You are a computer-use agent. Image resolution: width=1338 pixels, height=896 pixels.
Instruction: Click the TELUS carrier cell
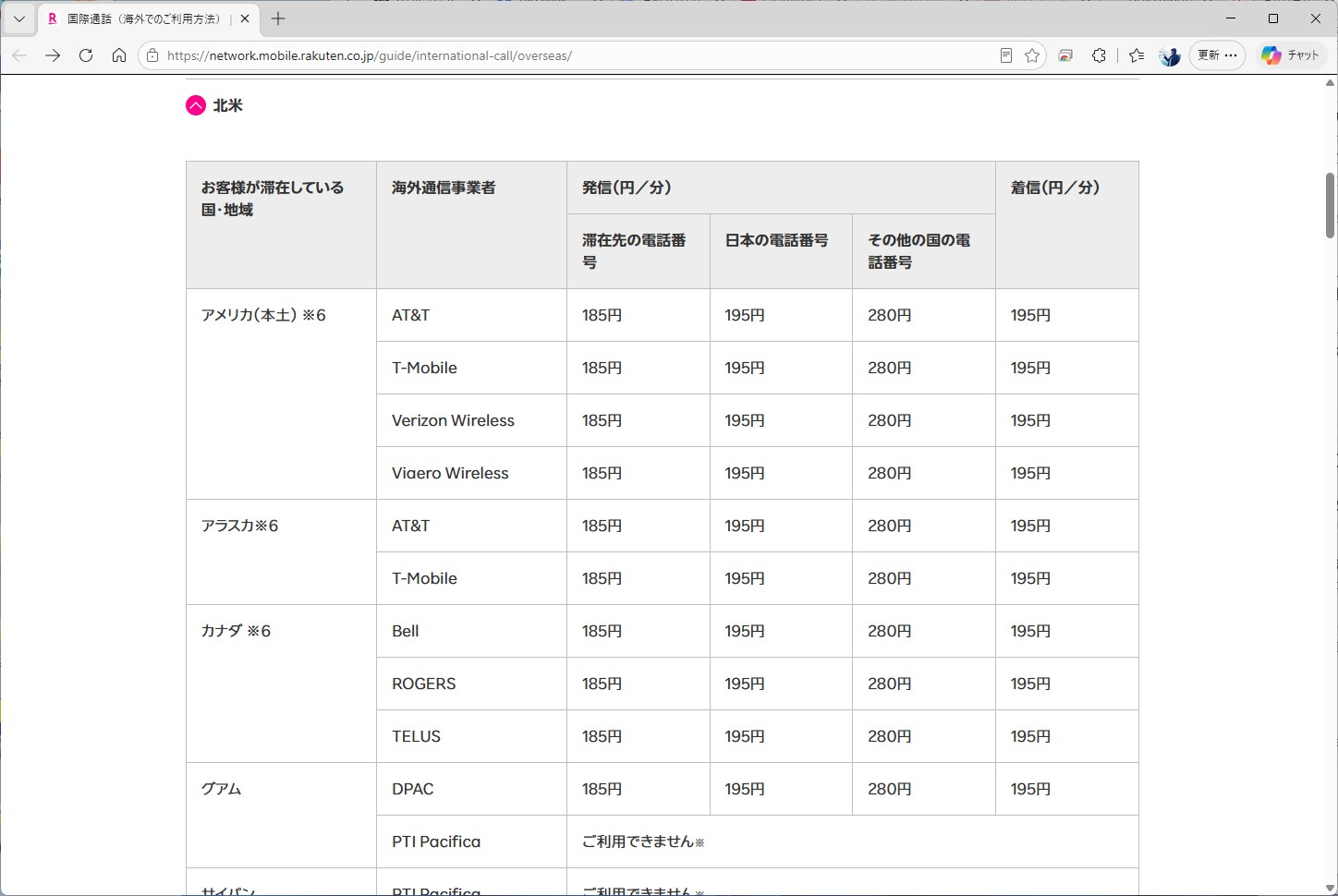pyautogui.click(x=471, y=736)
